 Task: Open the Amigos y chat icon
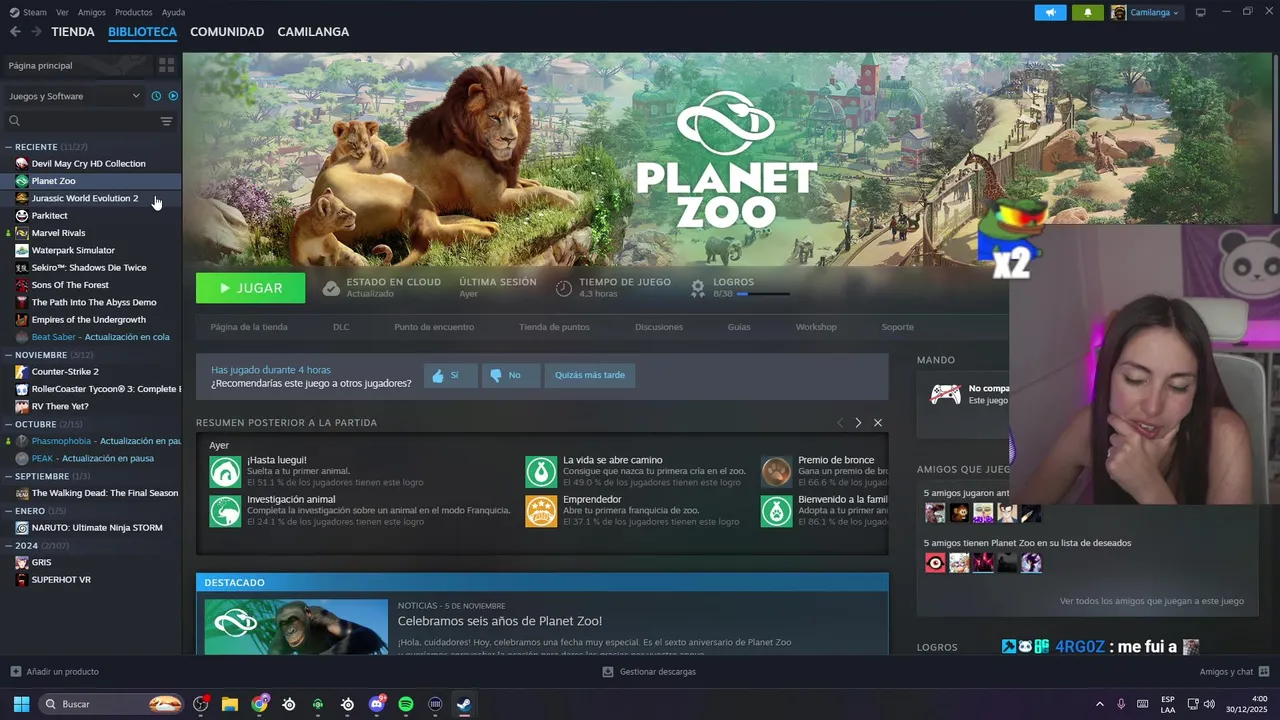pyautogui.click(x=1264, y=672)
